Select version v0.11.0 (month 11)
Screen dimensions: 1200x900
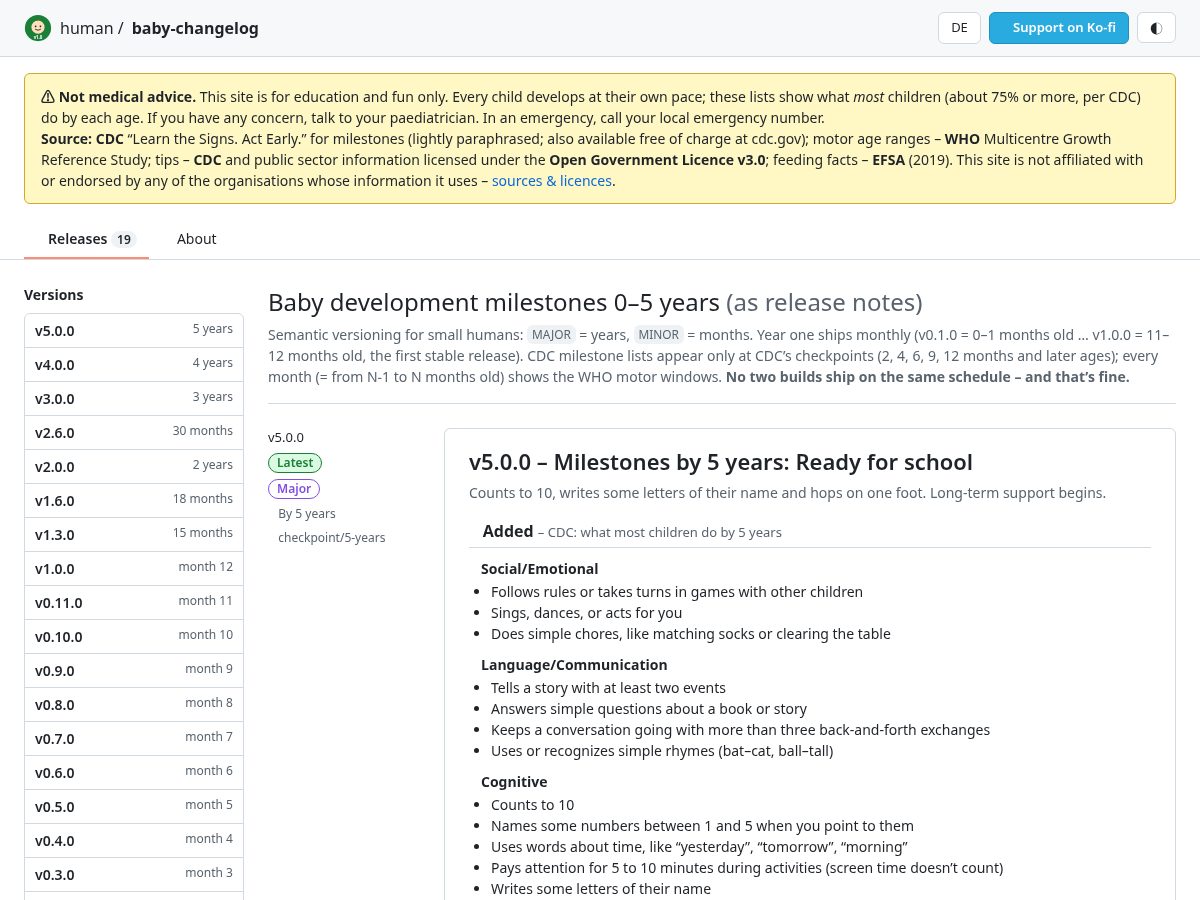(134, 602)
